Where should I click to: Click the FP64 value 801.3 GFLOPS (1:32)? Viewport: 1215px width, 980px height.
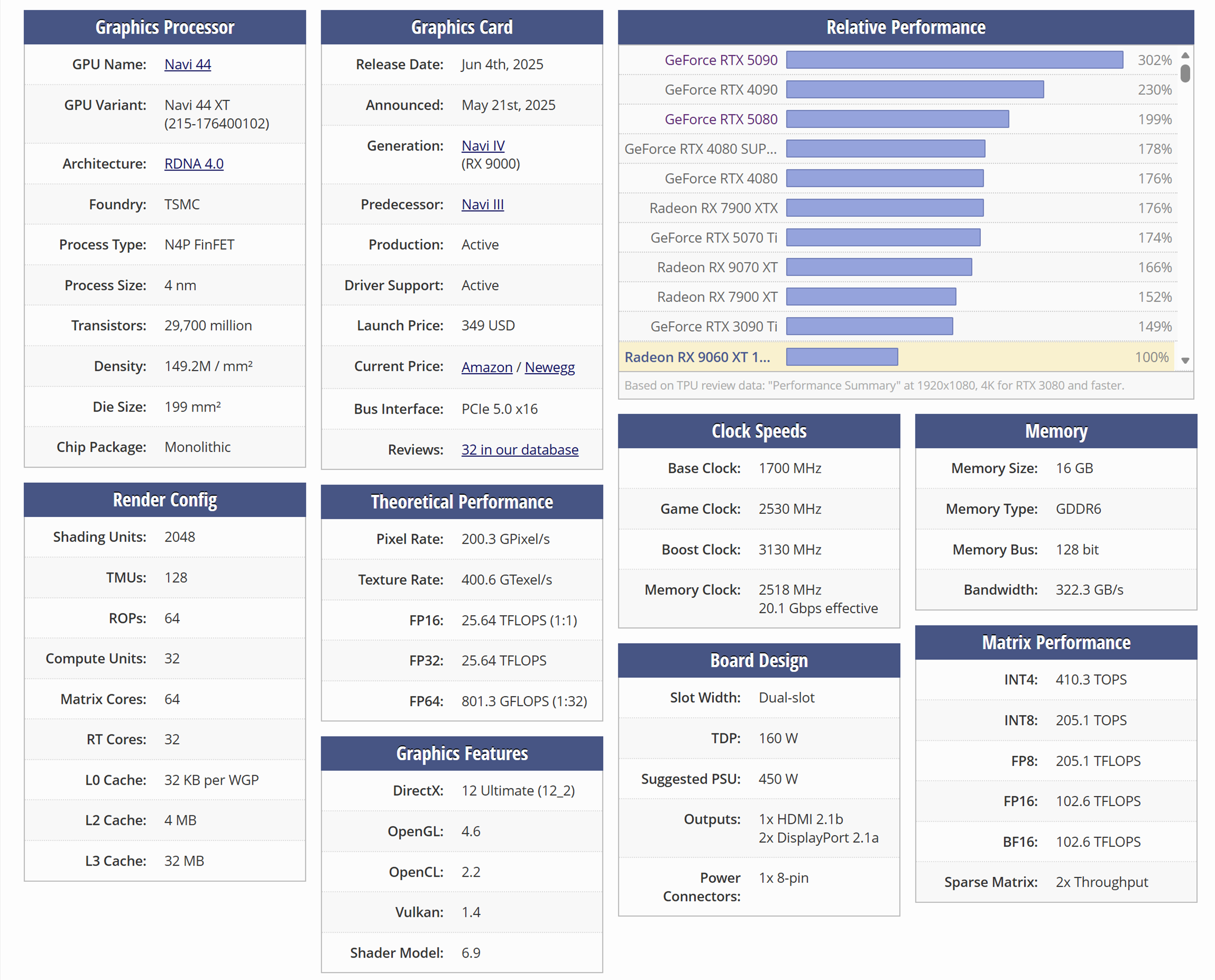(524, 701)
